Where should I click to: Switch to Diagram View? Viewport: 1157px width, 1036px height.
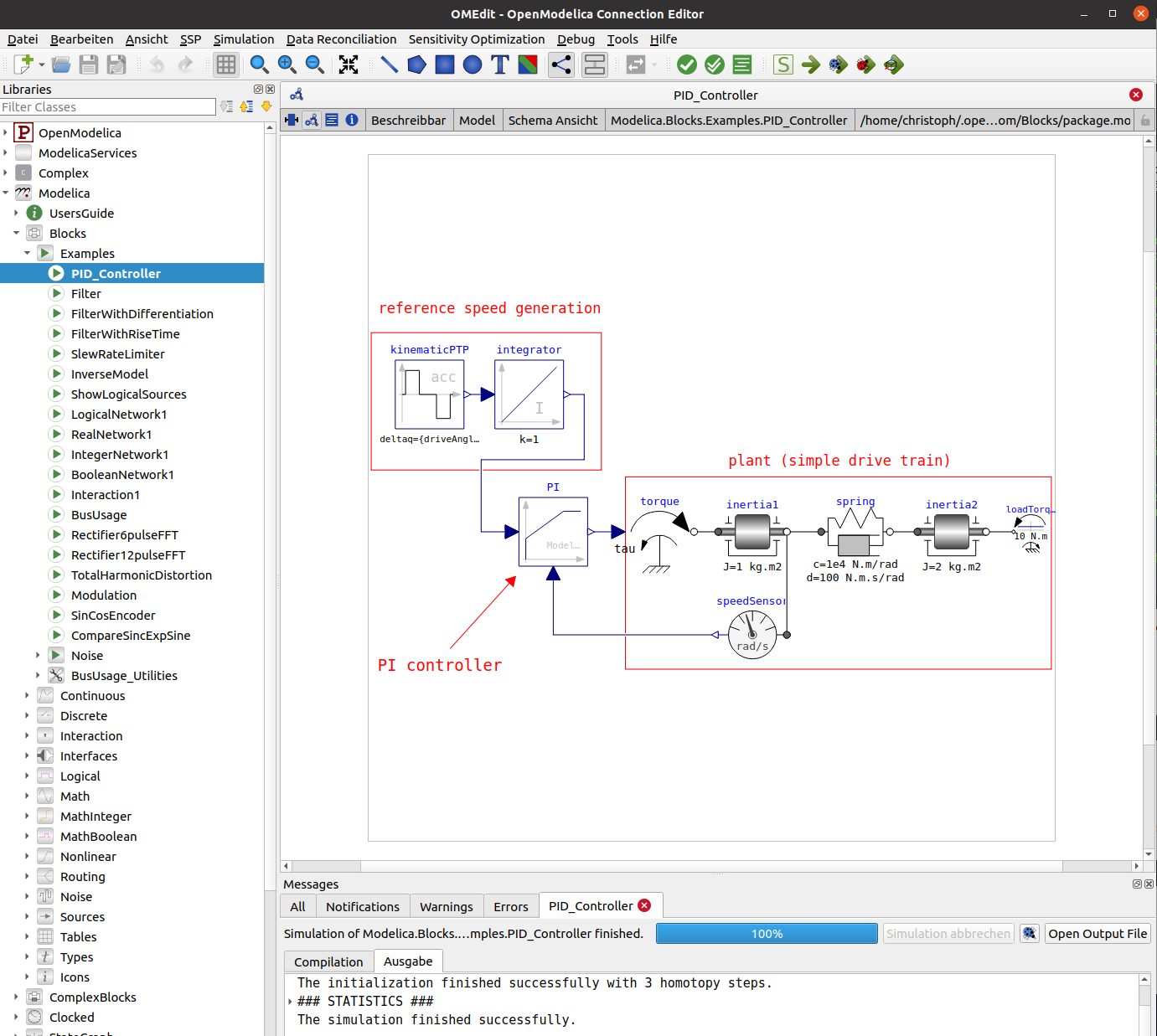point(312,120)
